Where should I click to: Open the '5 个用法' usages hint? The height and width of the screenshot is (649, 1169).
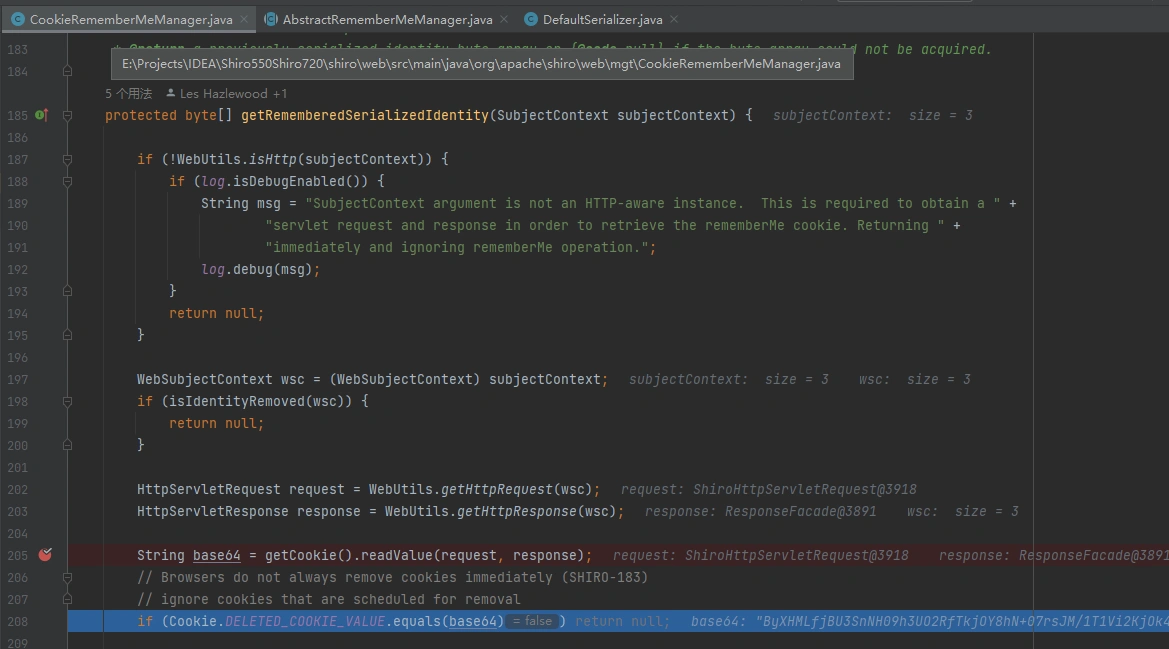pyautogui.click(x=128, y=93)
